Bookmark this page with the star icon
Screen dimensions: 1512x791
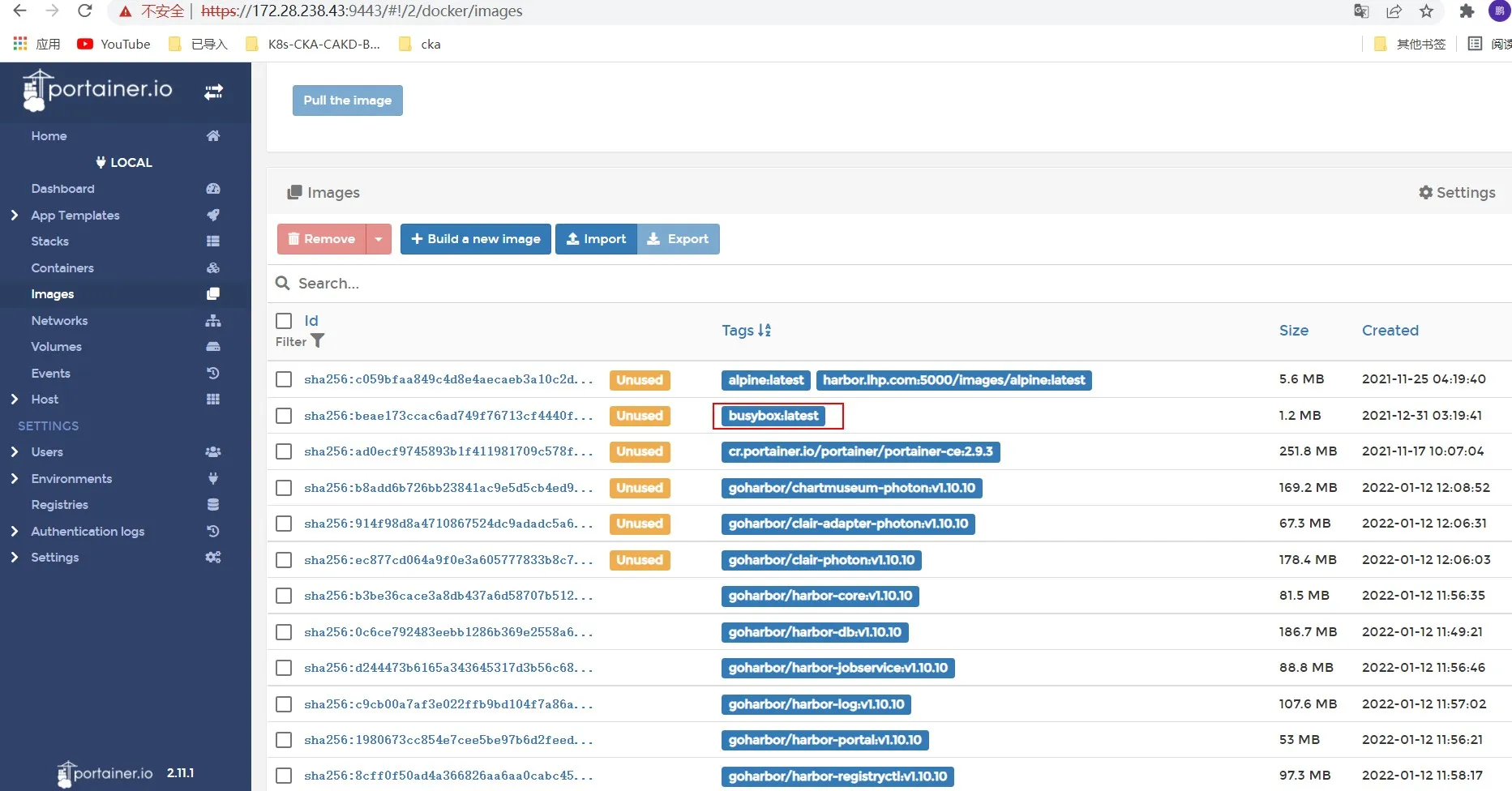click(1427, 11)
